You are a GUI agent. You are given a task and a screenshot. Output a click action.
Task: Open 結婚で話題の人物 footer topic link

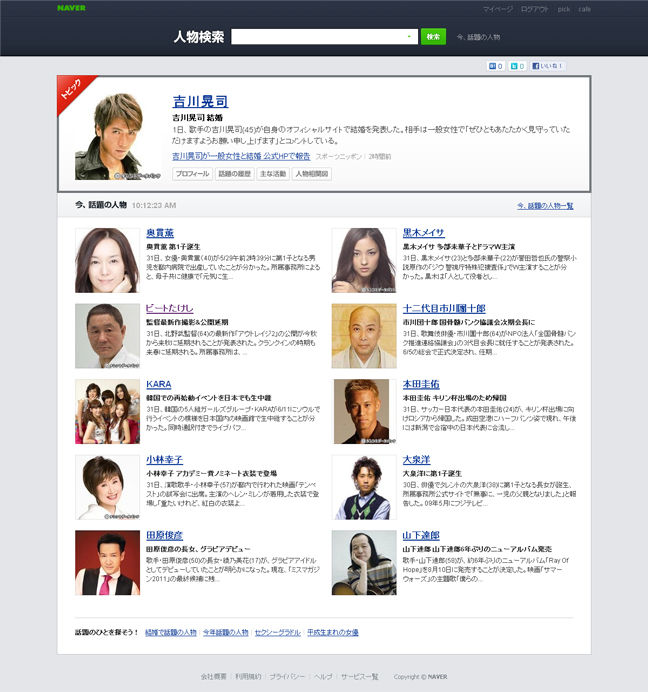171,632
